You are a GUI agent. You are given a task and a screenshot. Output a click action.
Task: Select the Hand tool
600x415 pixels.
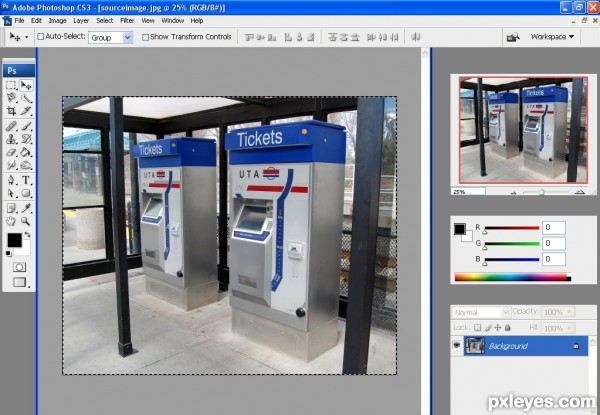11,221
